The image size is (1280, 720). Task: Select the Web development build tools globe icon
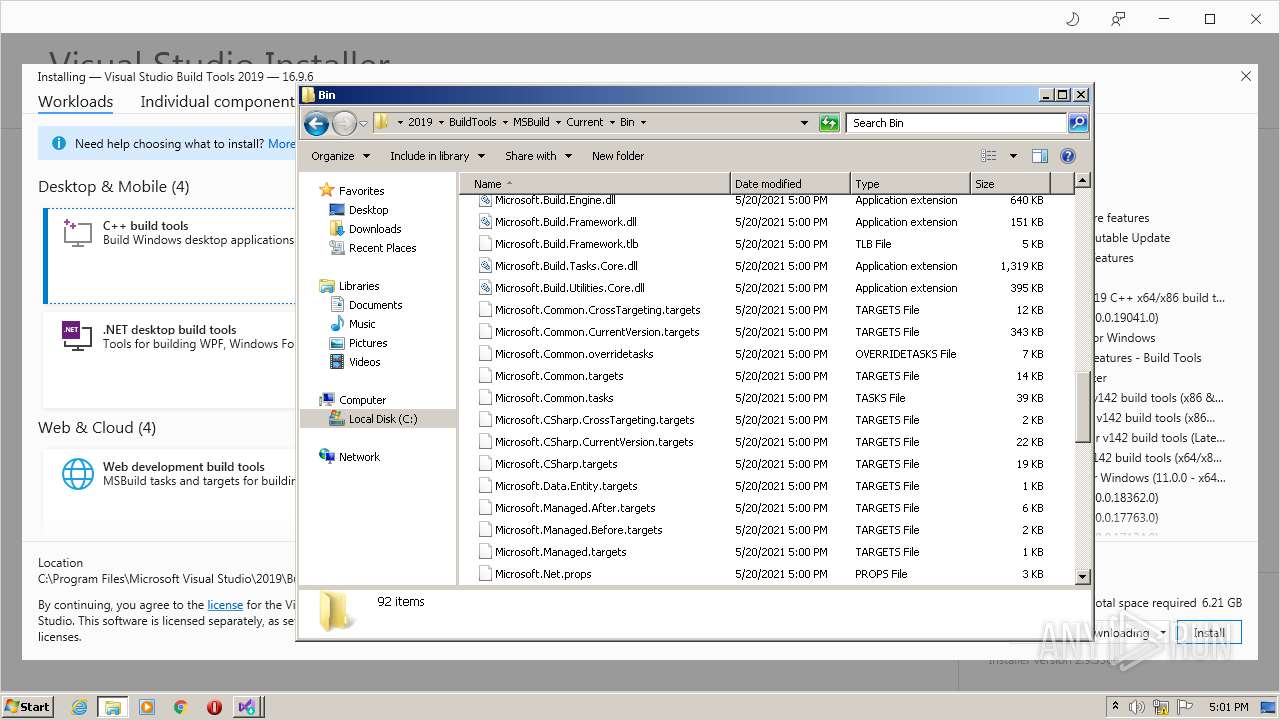pos(77,474)
